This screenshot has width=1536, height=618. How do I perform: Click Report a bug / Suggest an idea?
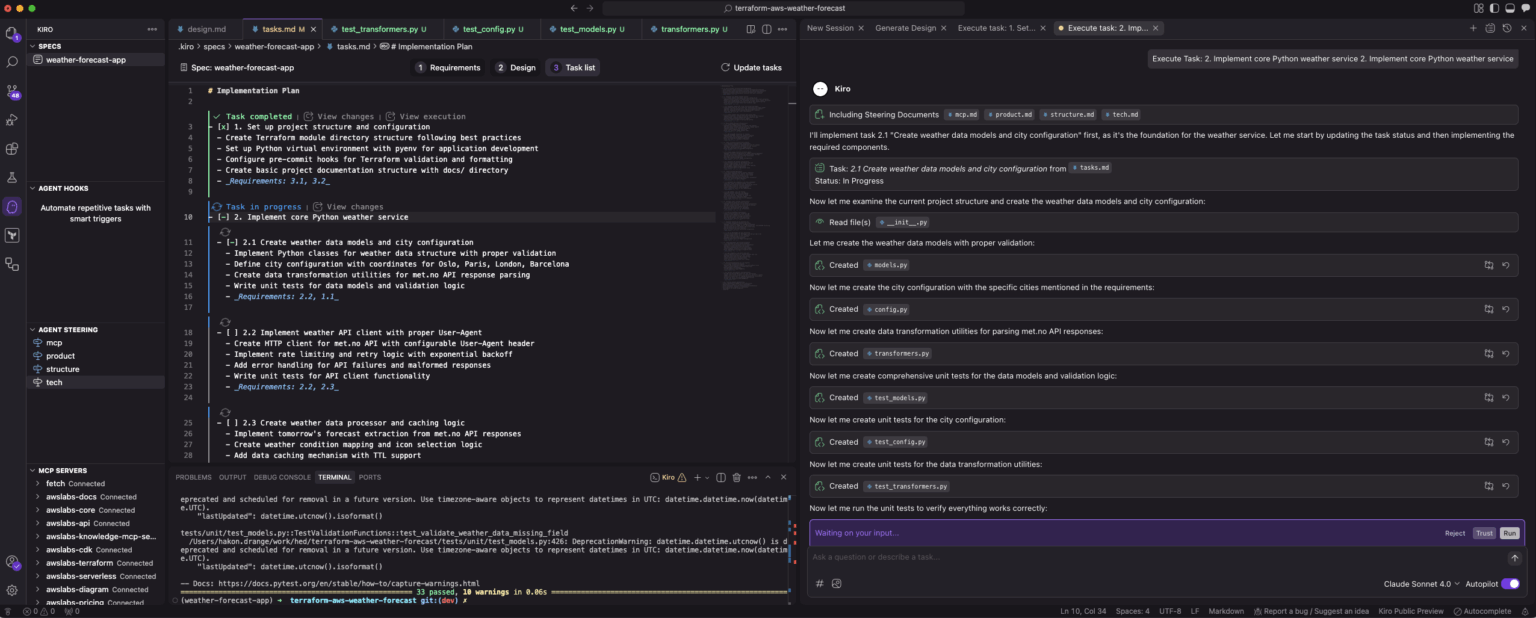pos(1311,611)
